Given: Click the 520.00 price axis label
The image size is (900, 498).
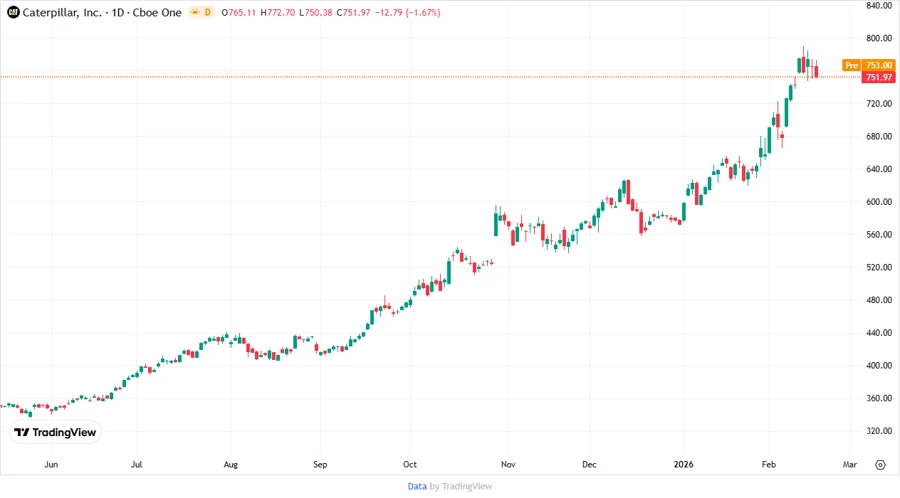Looking at the screenshot, I should [879, 267].
